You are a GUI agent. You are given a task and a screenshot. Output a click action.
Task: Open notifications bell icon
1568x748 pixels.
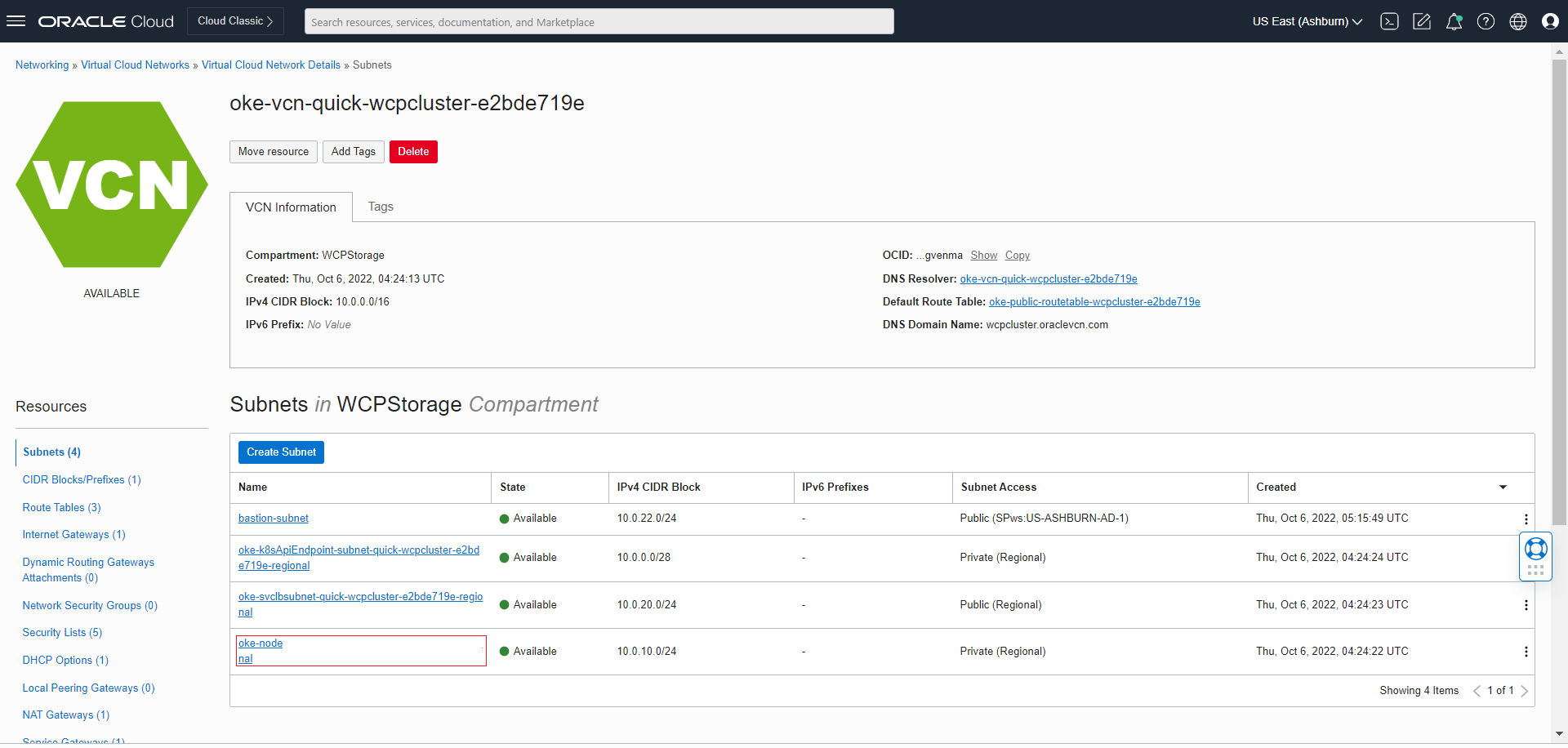point(1454,21)
